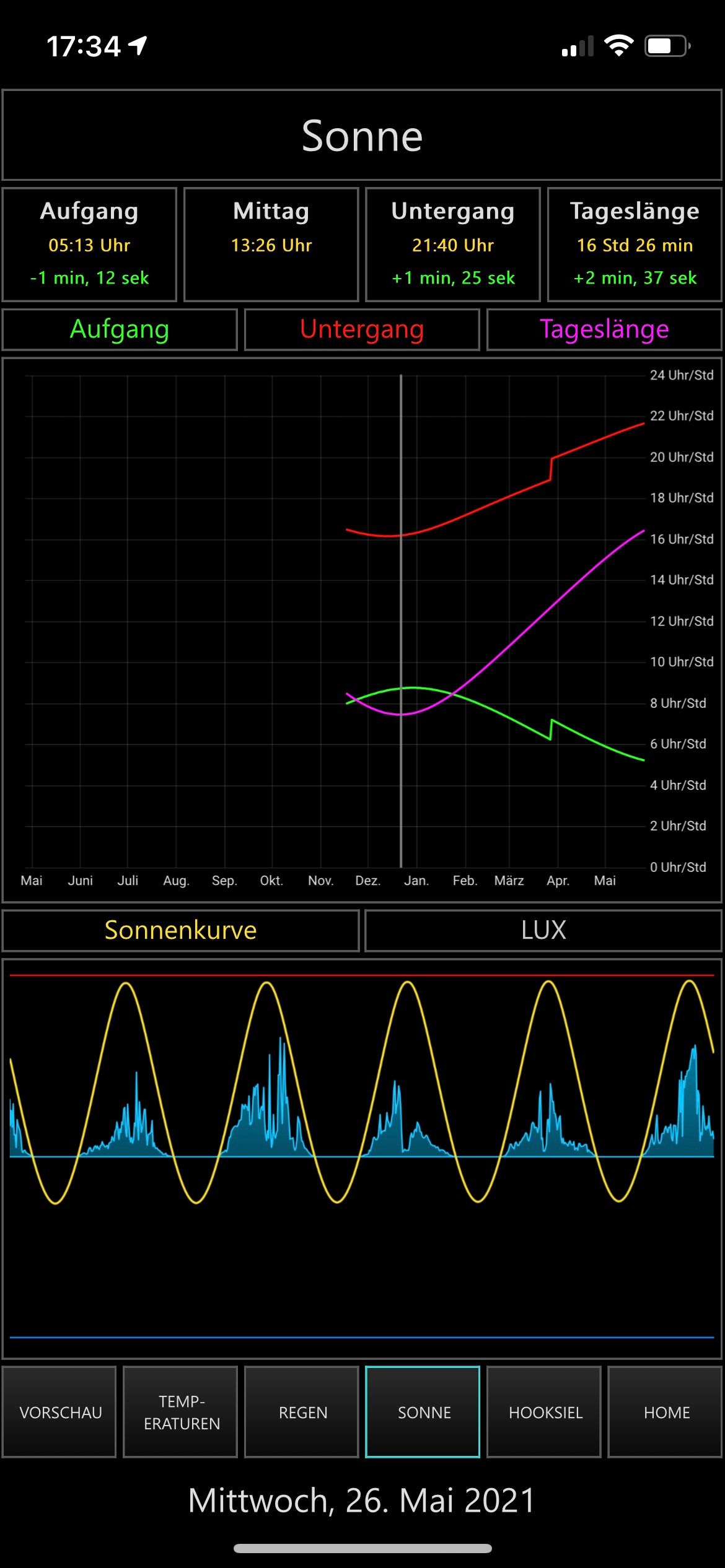Click the 12 Uhr/Std axis label

click(x=682, y=621)
